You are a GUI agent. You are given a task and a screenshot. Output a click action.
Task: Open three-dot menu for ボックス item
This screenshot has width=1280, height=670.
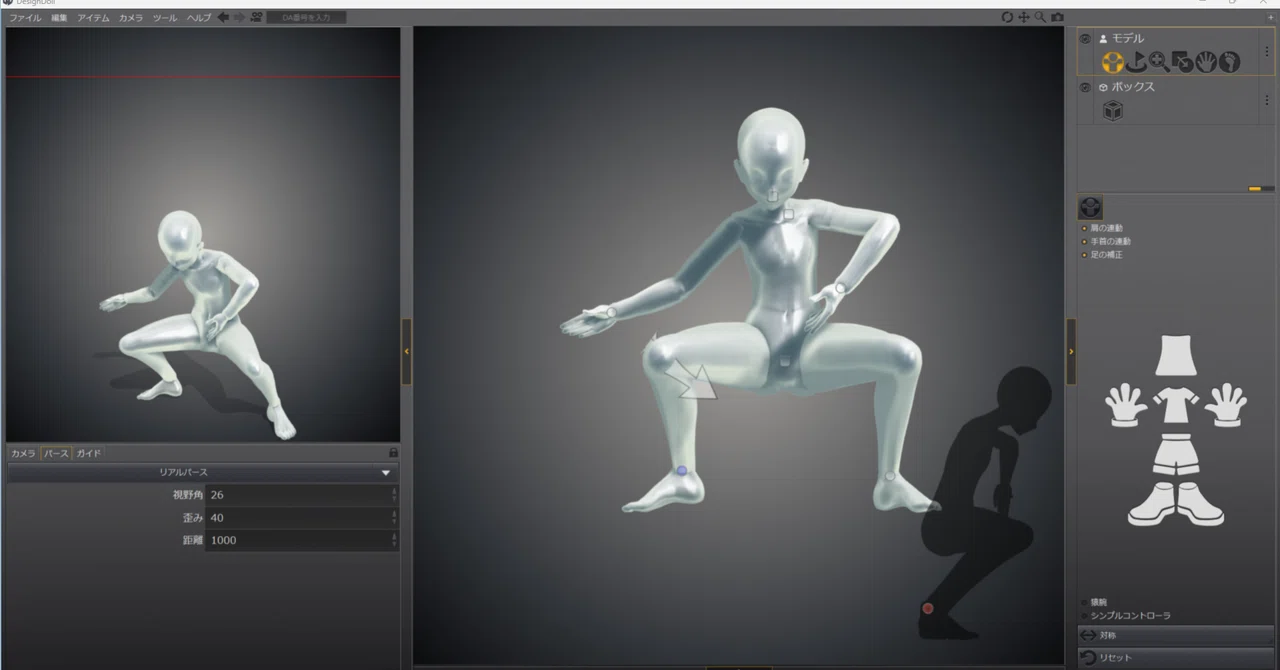point(1267,100)
